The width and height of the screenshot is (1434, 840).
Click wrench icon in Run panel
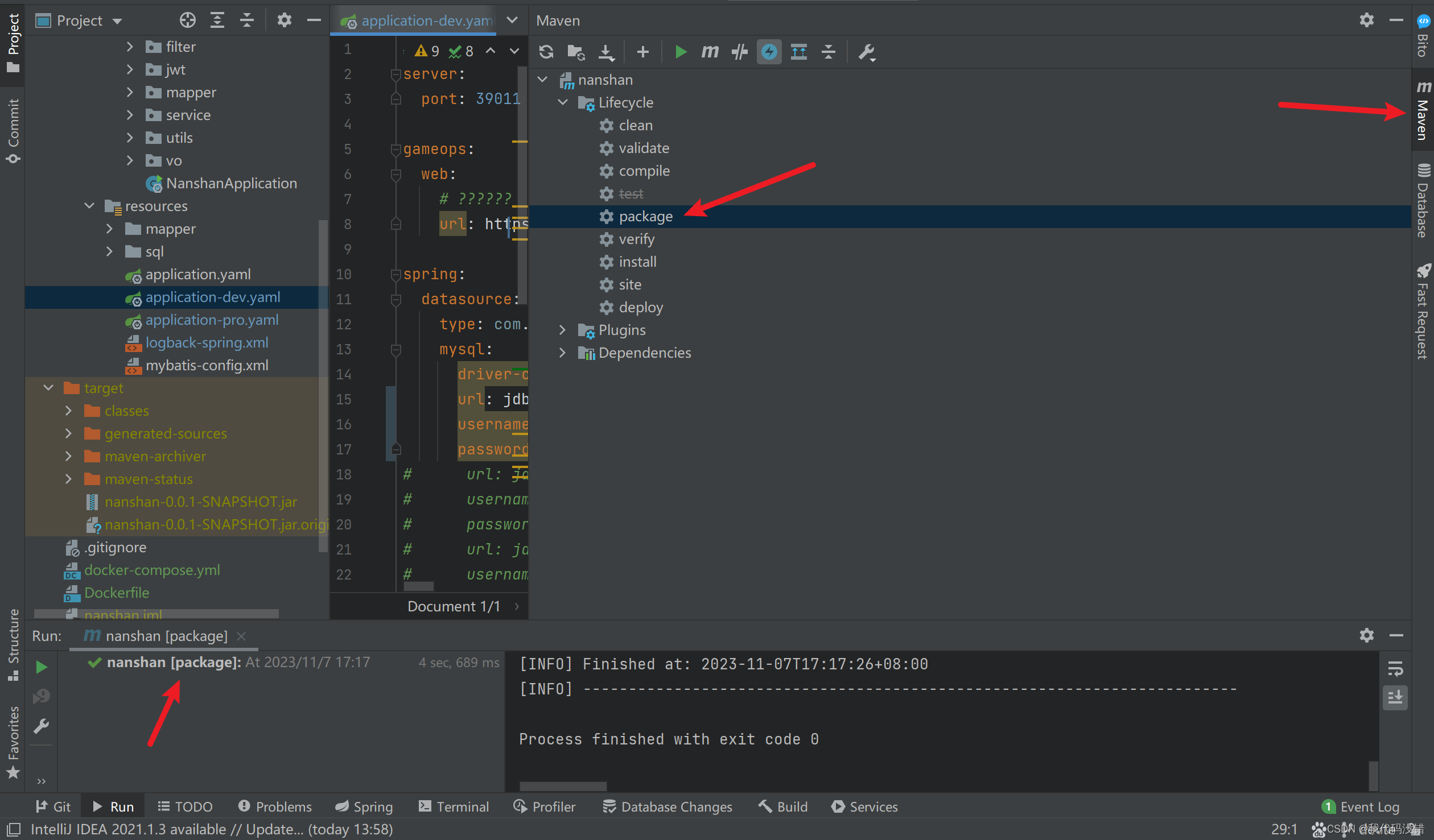tap(42, 726)
